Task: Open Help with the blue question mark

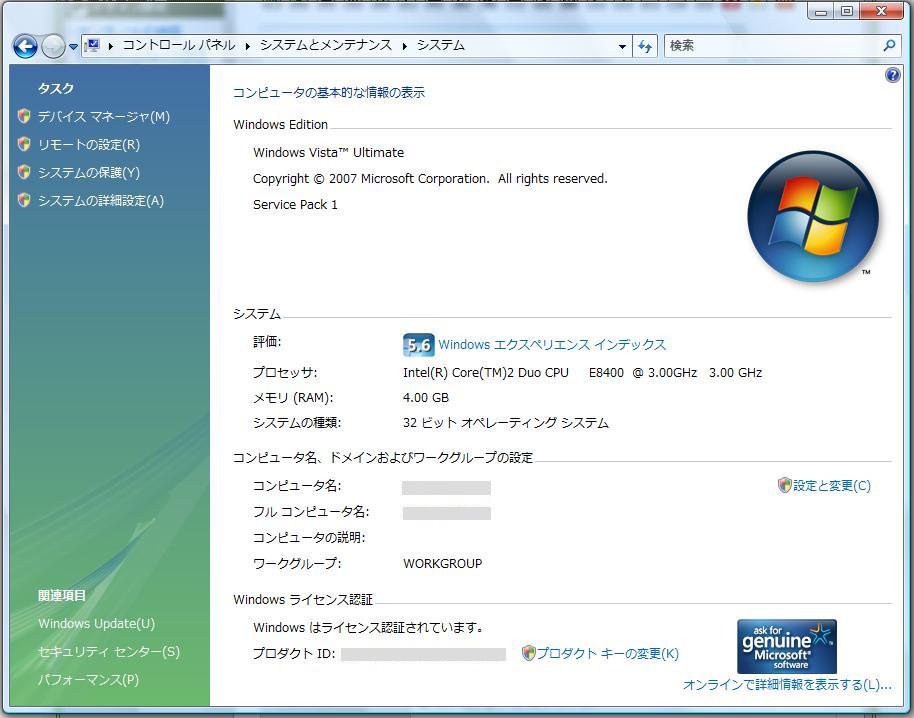Action: [892, 75]
